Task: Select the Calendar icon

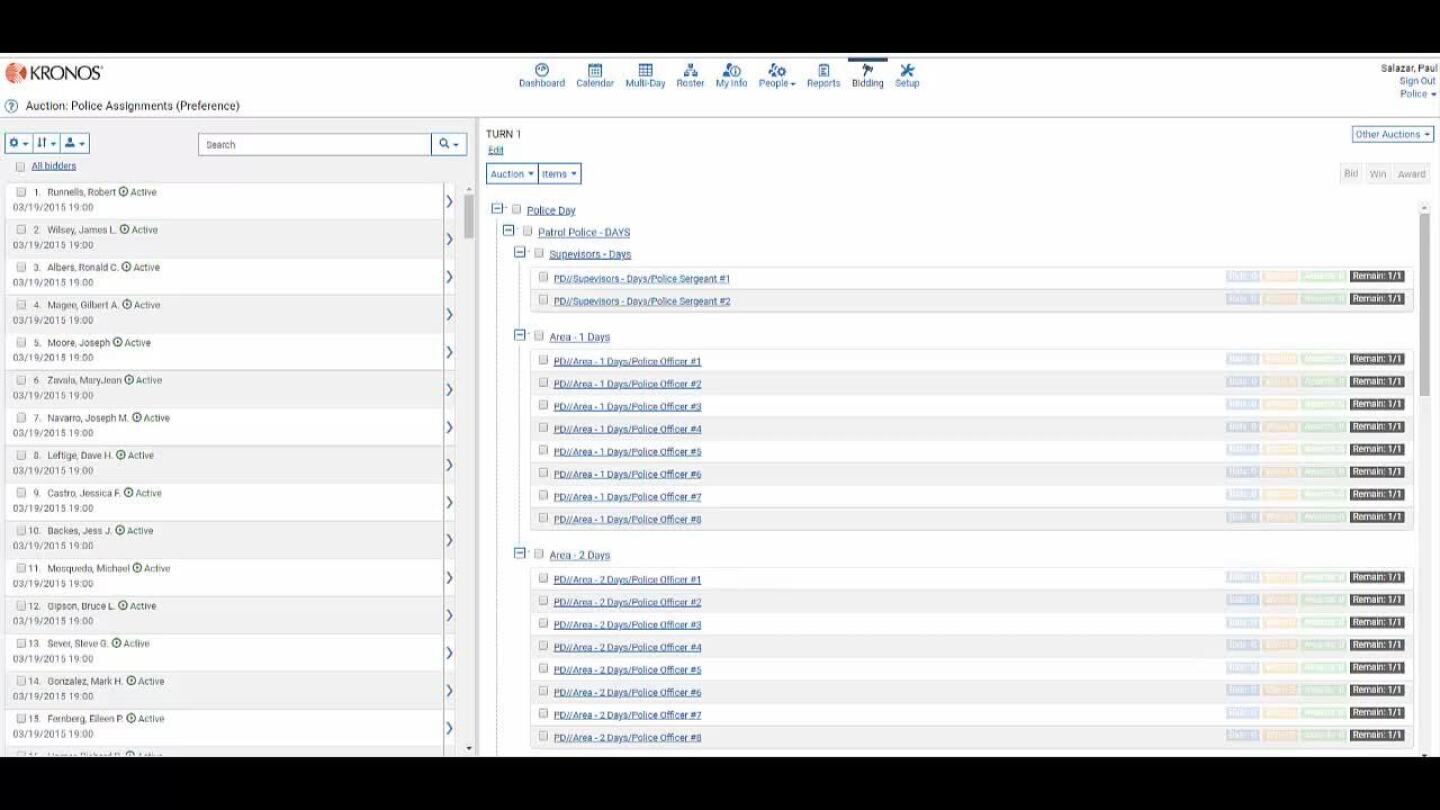Action: (595, 71)
